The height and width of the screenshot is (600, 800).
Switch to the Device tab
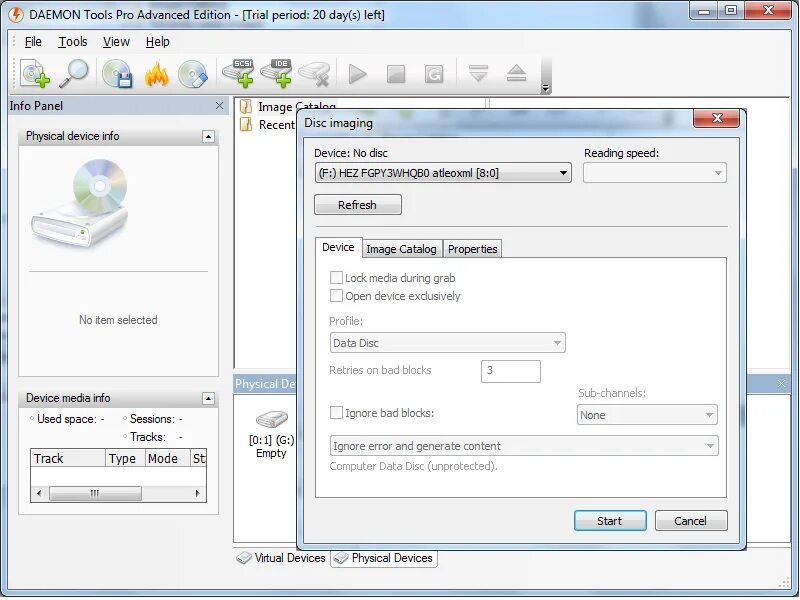coord(338,247)
